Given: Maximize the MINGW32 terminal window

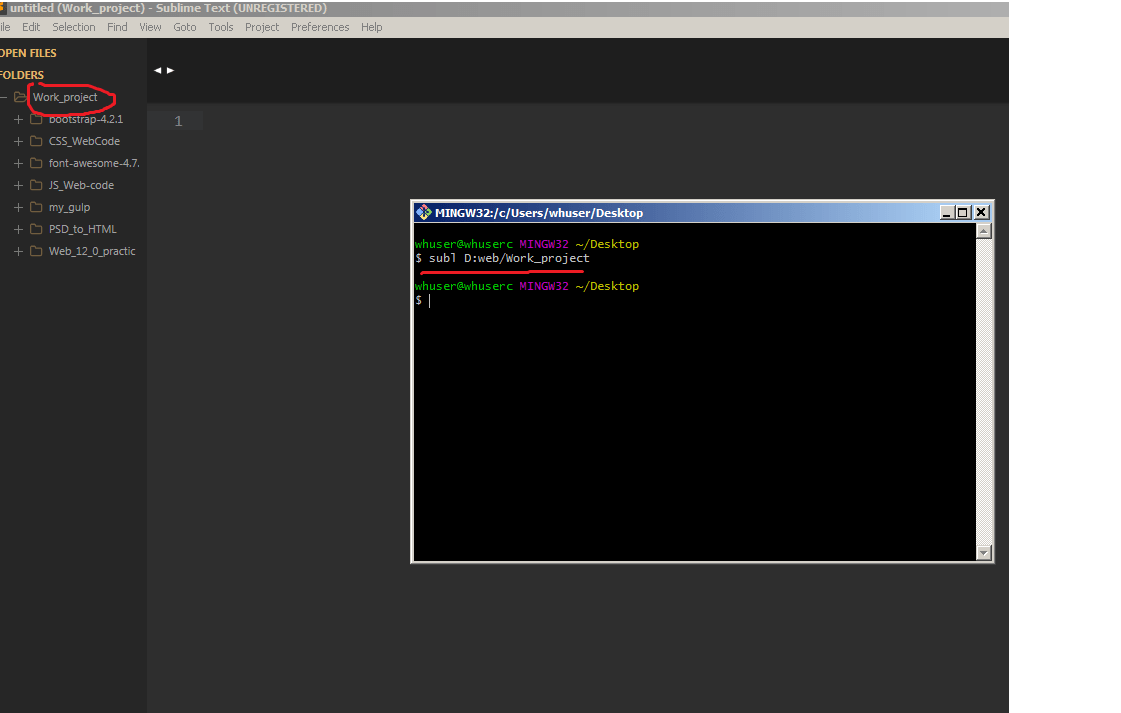Looking at the screenshot, I should click(963, 212).
